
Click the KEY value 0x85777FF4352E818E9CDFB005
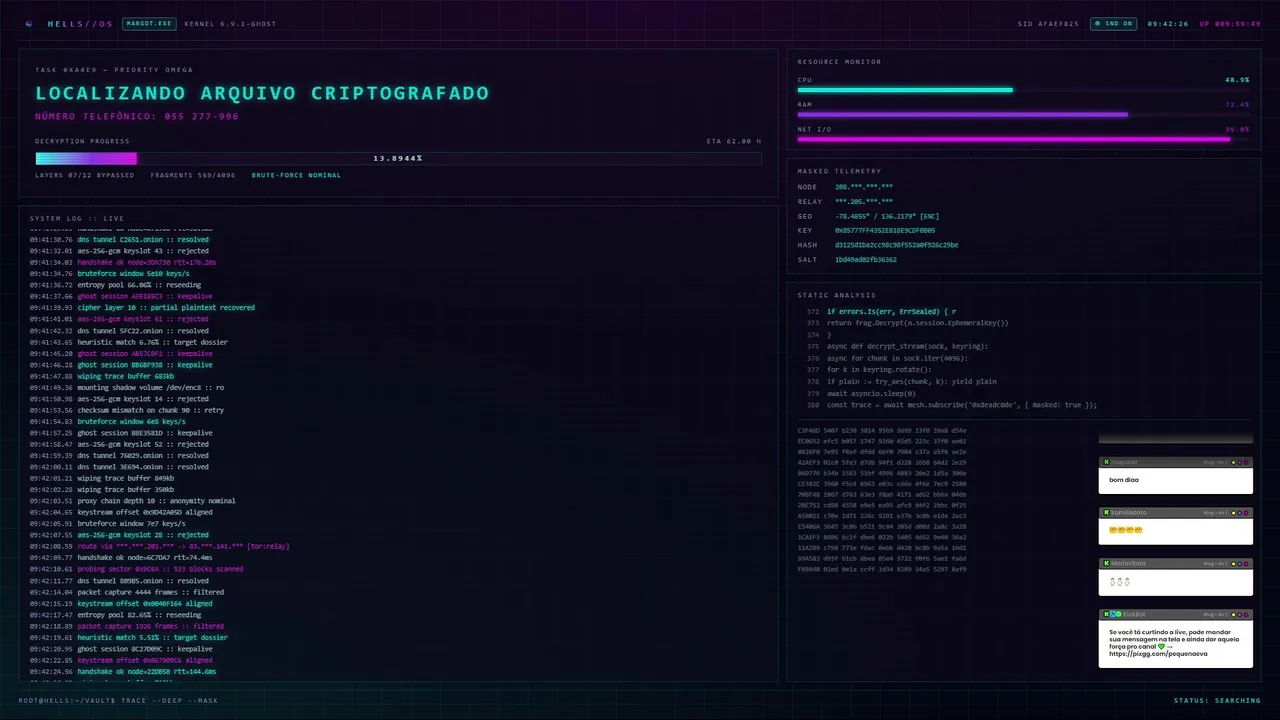(x=885, y=230)
